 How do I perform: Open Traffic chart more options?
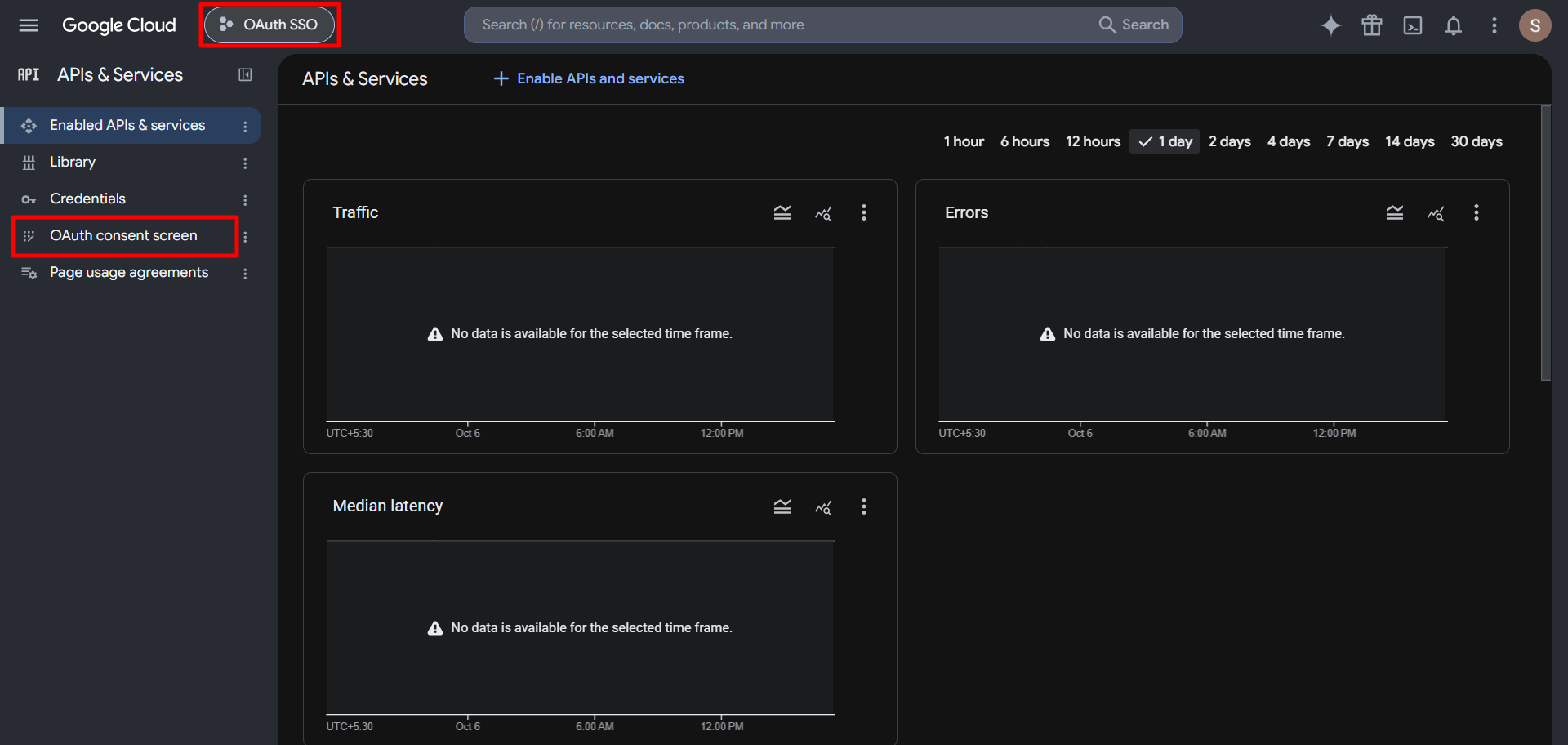[x=864, y=213]
